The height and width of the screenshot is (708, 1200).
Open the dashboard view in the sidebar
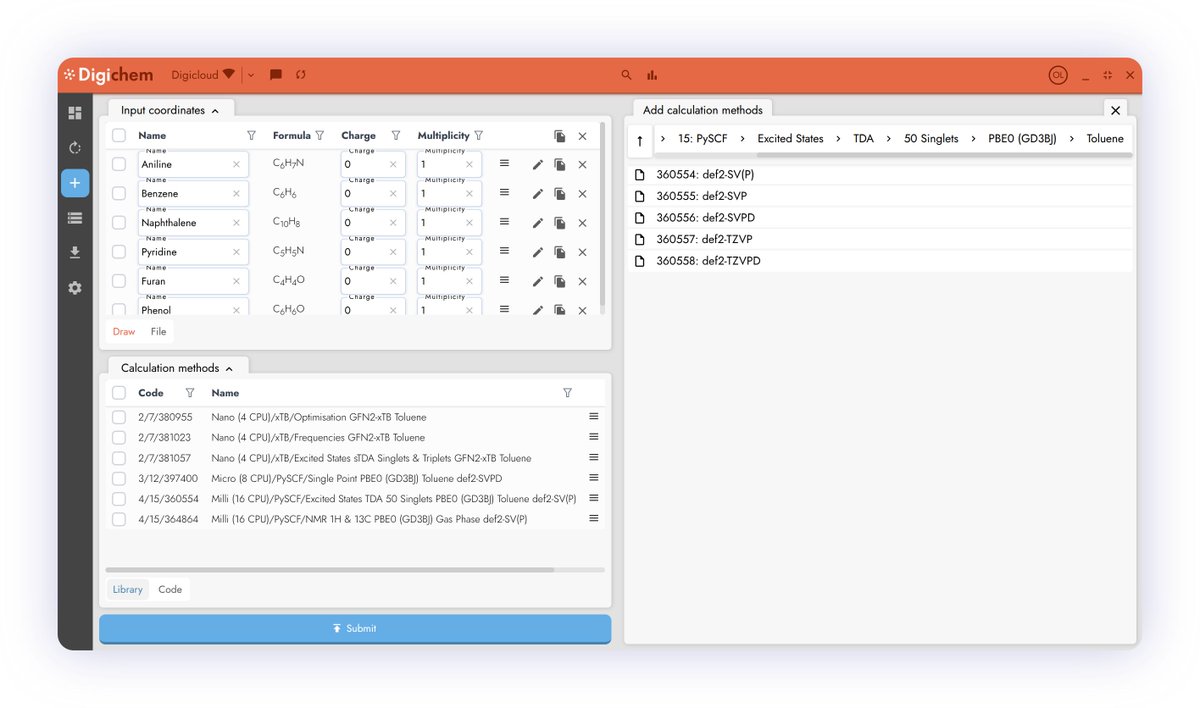coord(75,113)
